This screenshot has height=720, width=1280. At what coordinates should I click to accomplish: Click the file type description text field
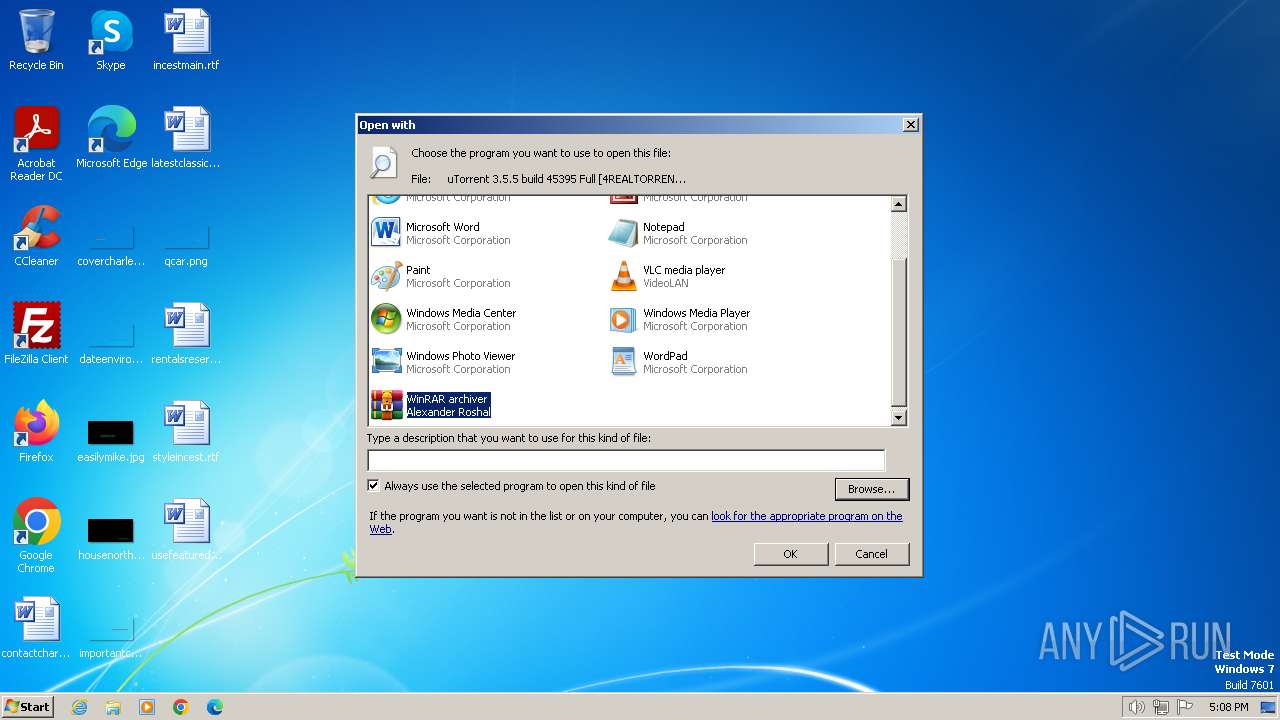pyautogui.click(x=626, y=460)
